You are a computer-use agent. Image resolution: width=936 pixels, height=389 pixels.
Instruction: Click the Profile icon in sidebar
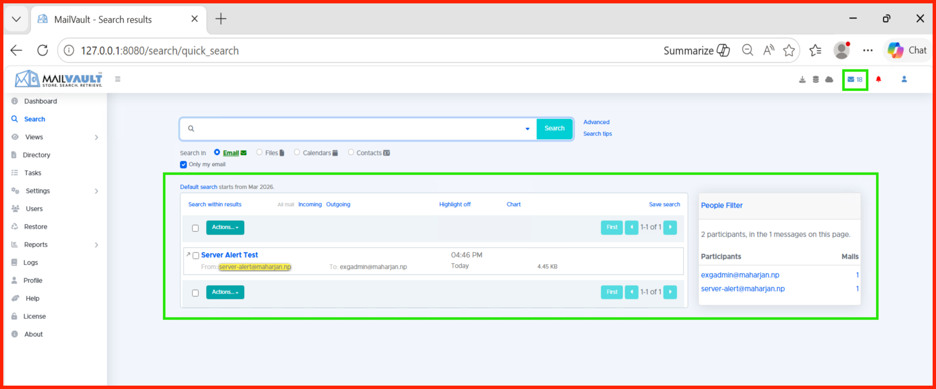[x=15, y=280]
